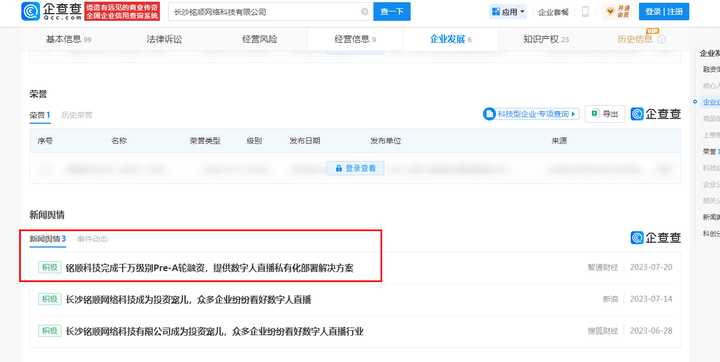Screen dimensions: 720x362
Task: Open the 2023-07-14 news headline
Action: 188,300
